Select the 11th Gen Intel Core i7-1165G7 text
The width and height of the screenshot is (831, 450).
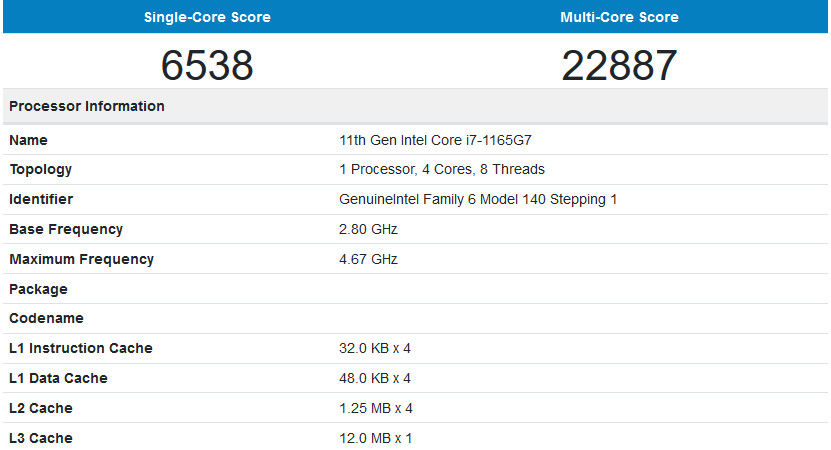click(442, 140)
